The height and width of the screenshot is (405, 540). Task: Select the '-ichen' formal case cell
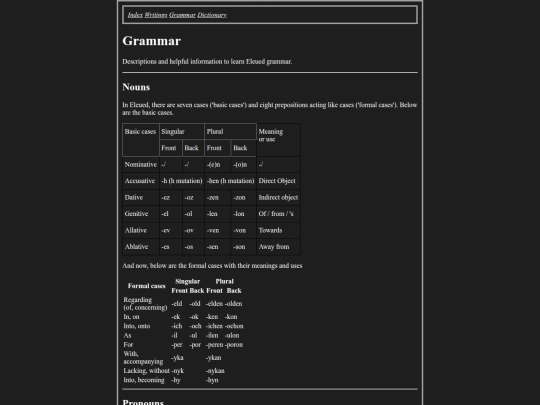[x=214, y=326]
